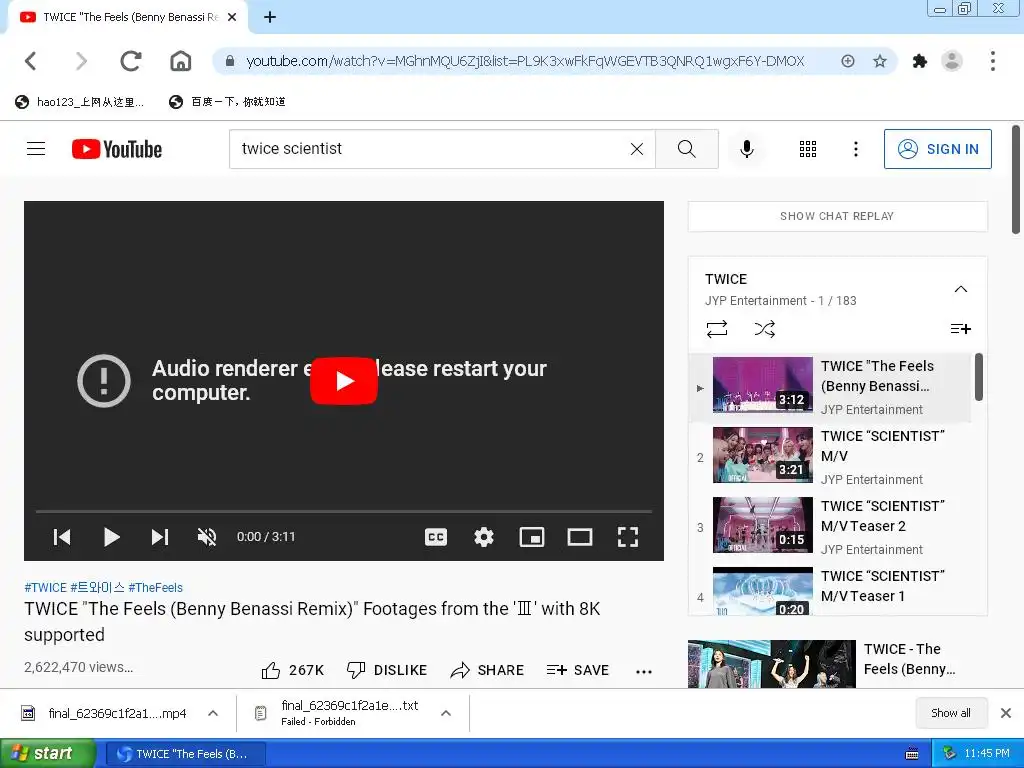Open the browser home page
This screenshot has height=768, width=1024.
point(180,61)
